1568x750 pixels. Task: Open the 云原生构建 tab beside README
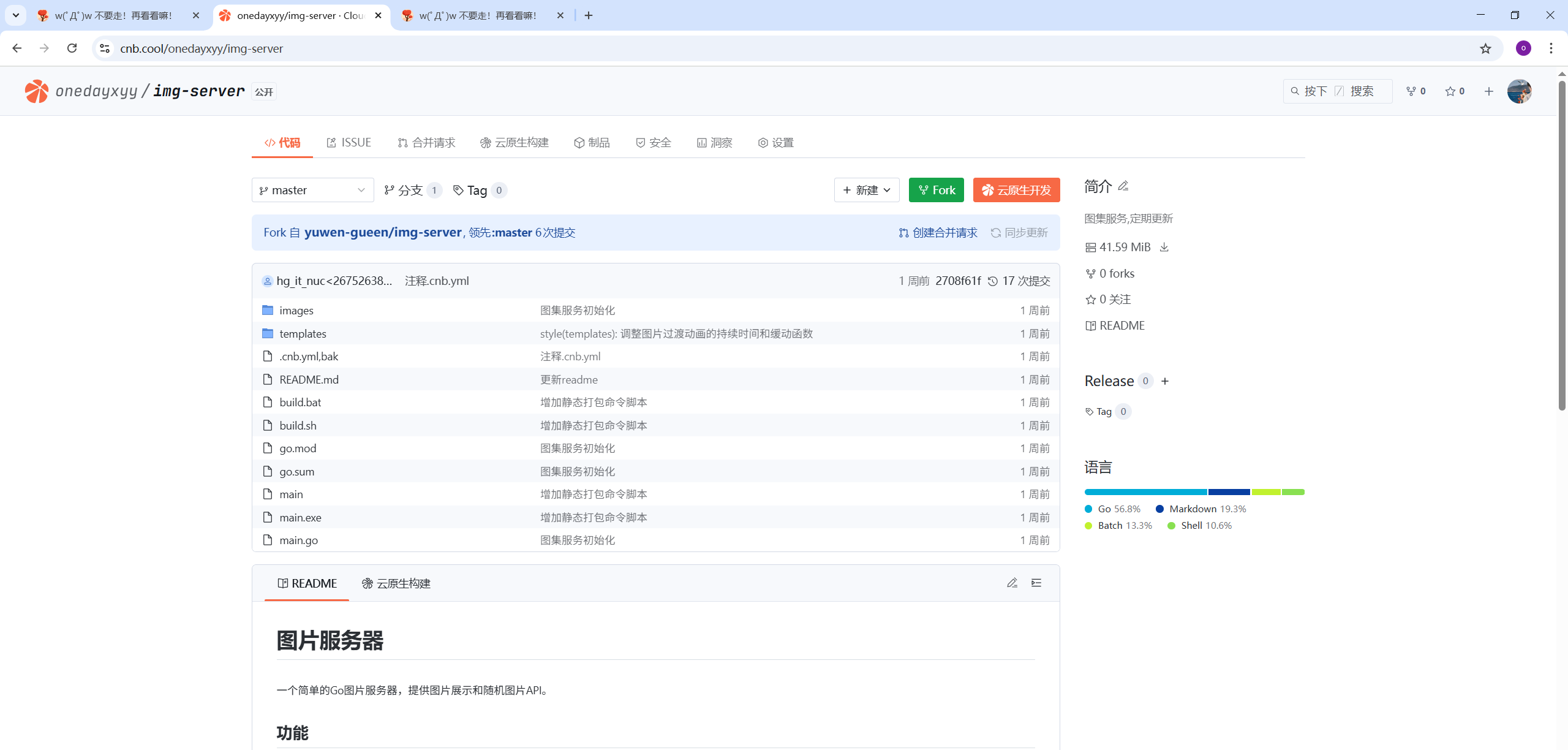(x=396, y=583)
